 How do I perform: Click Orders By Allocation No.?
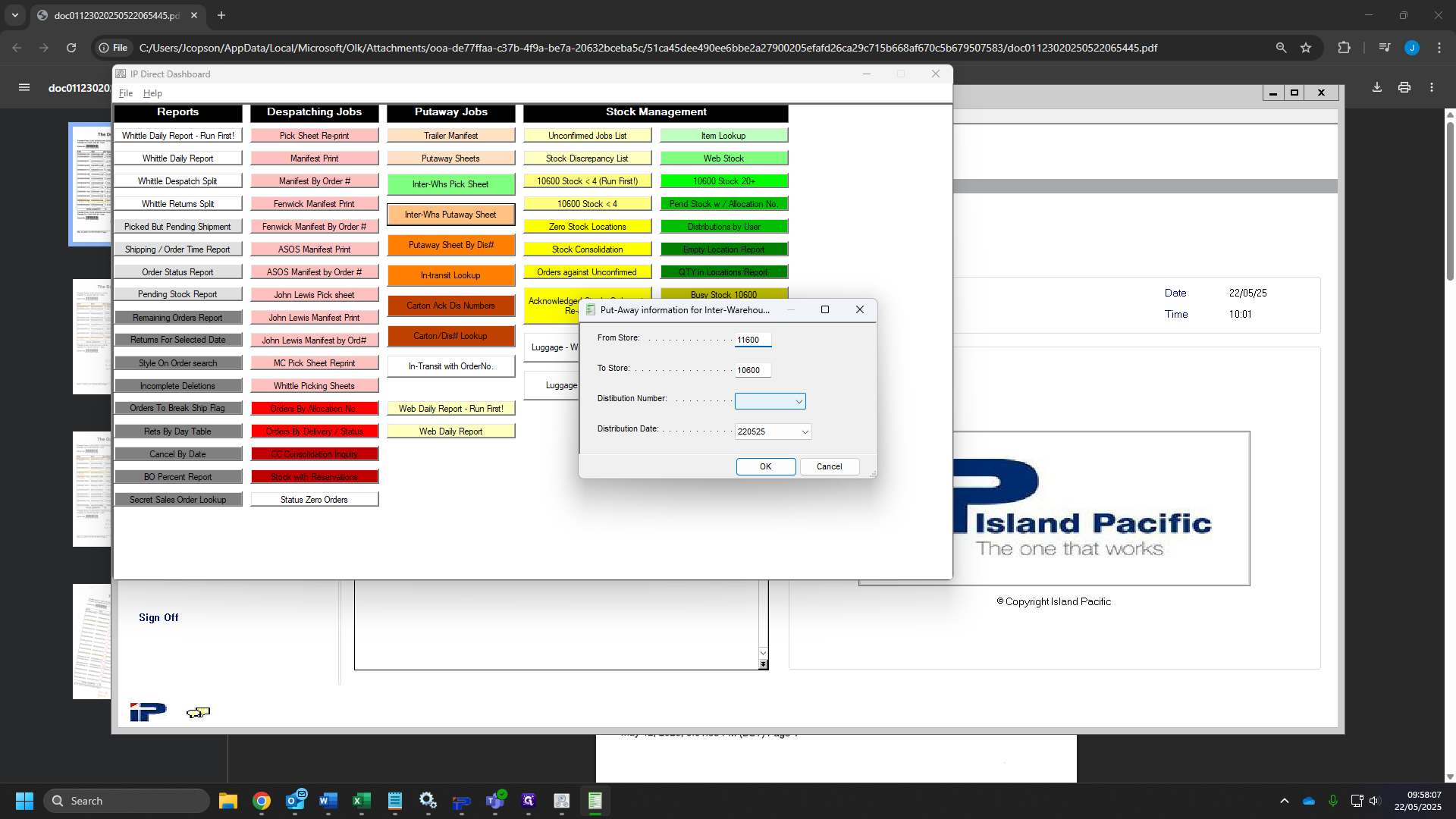[314, 409]
